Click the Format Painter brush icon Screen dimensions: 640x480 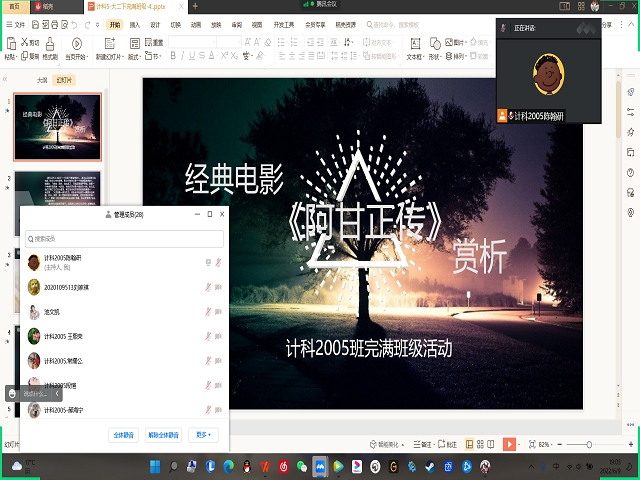pos(50,44)
